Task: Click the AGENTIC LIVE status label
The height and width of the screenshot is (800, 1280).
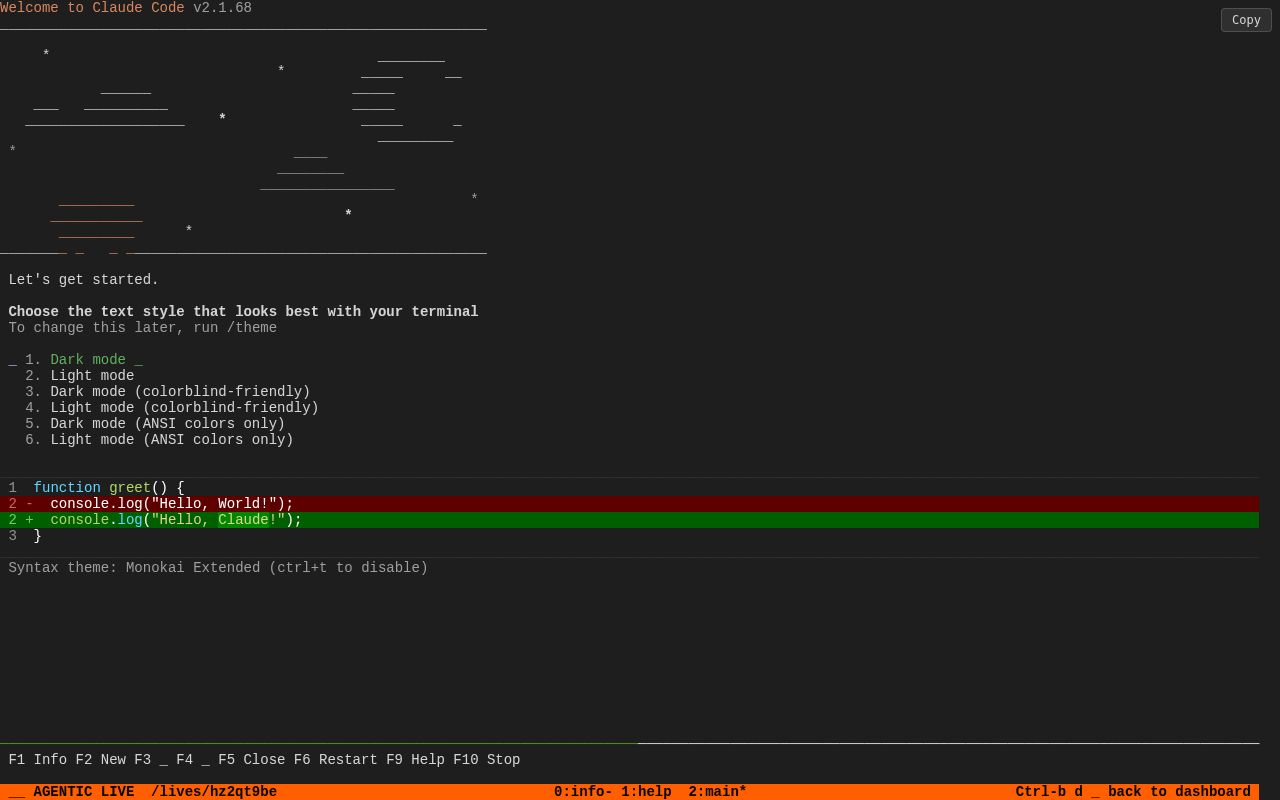Action: 83,792
